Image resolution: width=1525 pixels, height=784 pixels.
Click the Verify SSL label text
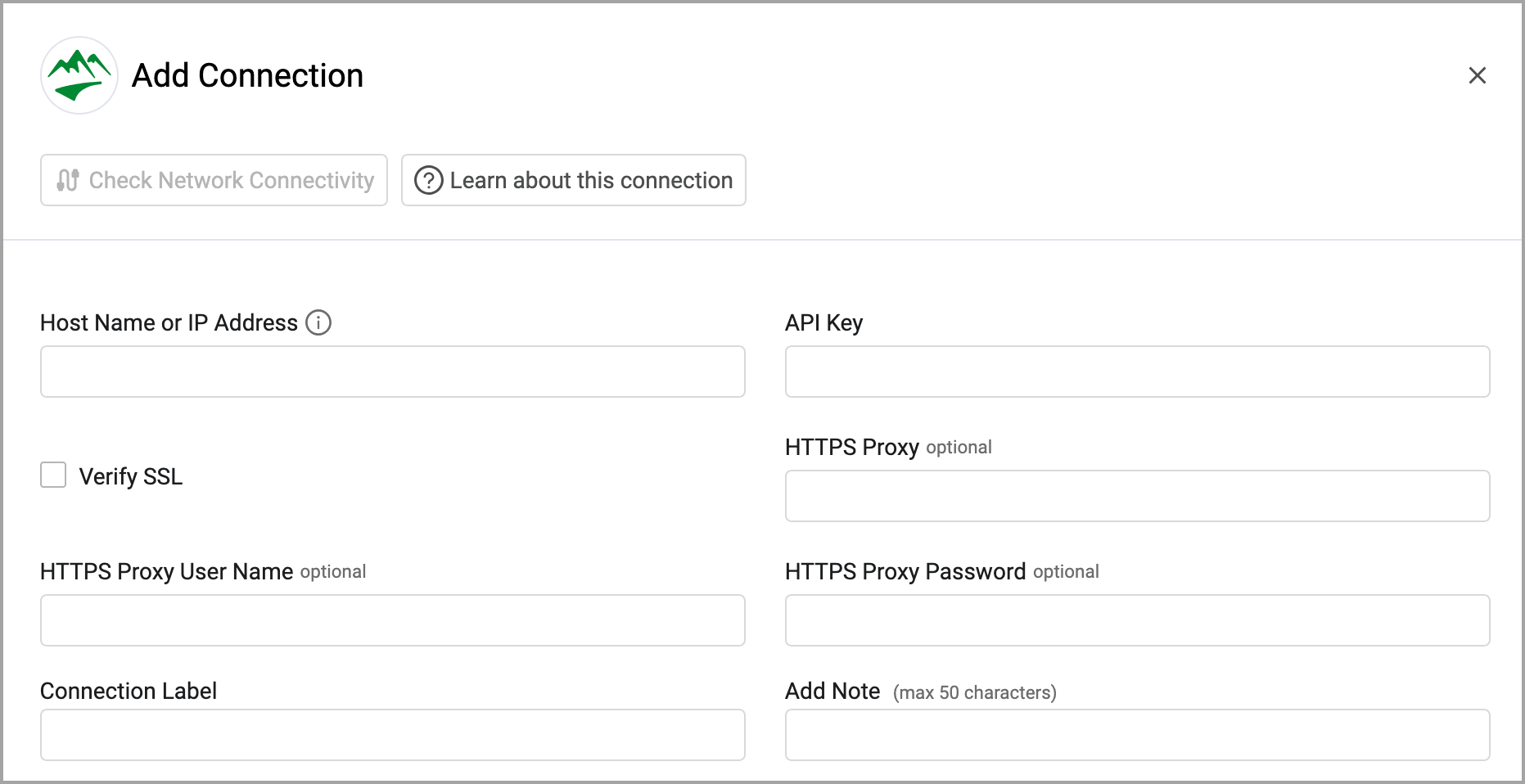[x=130, y=476]
